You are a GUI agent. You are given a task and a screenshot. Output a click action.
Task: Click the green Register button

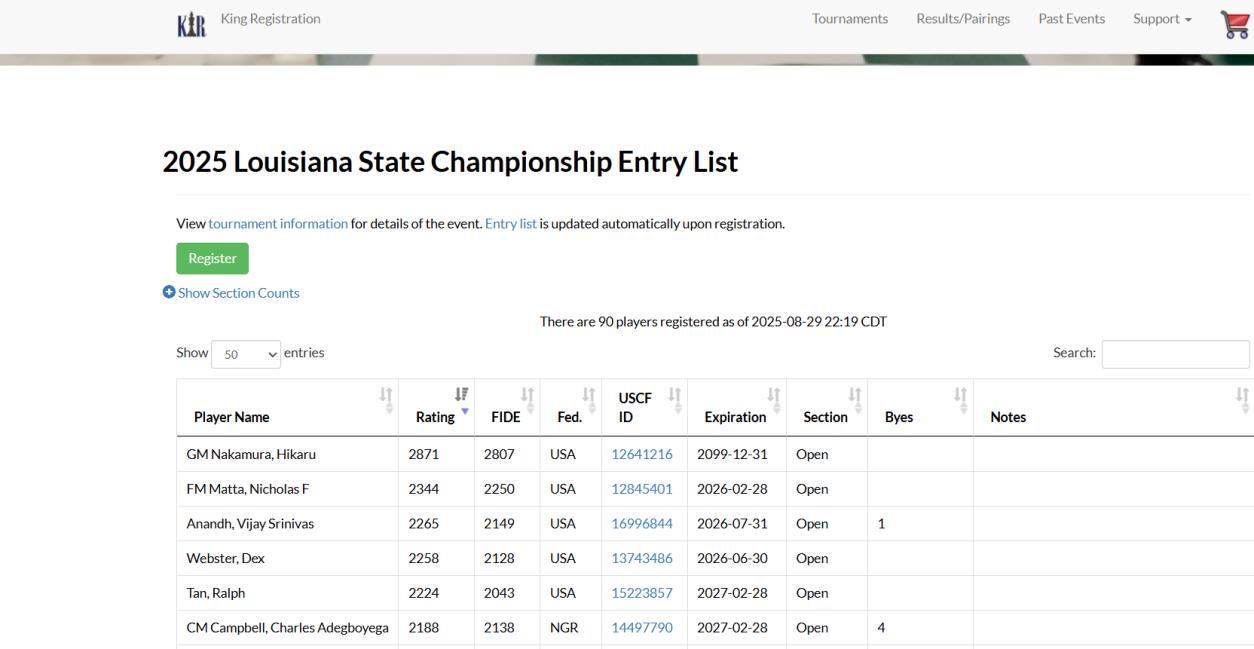click(x=212, y=258)
